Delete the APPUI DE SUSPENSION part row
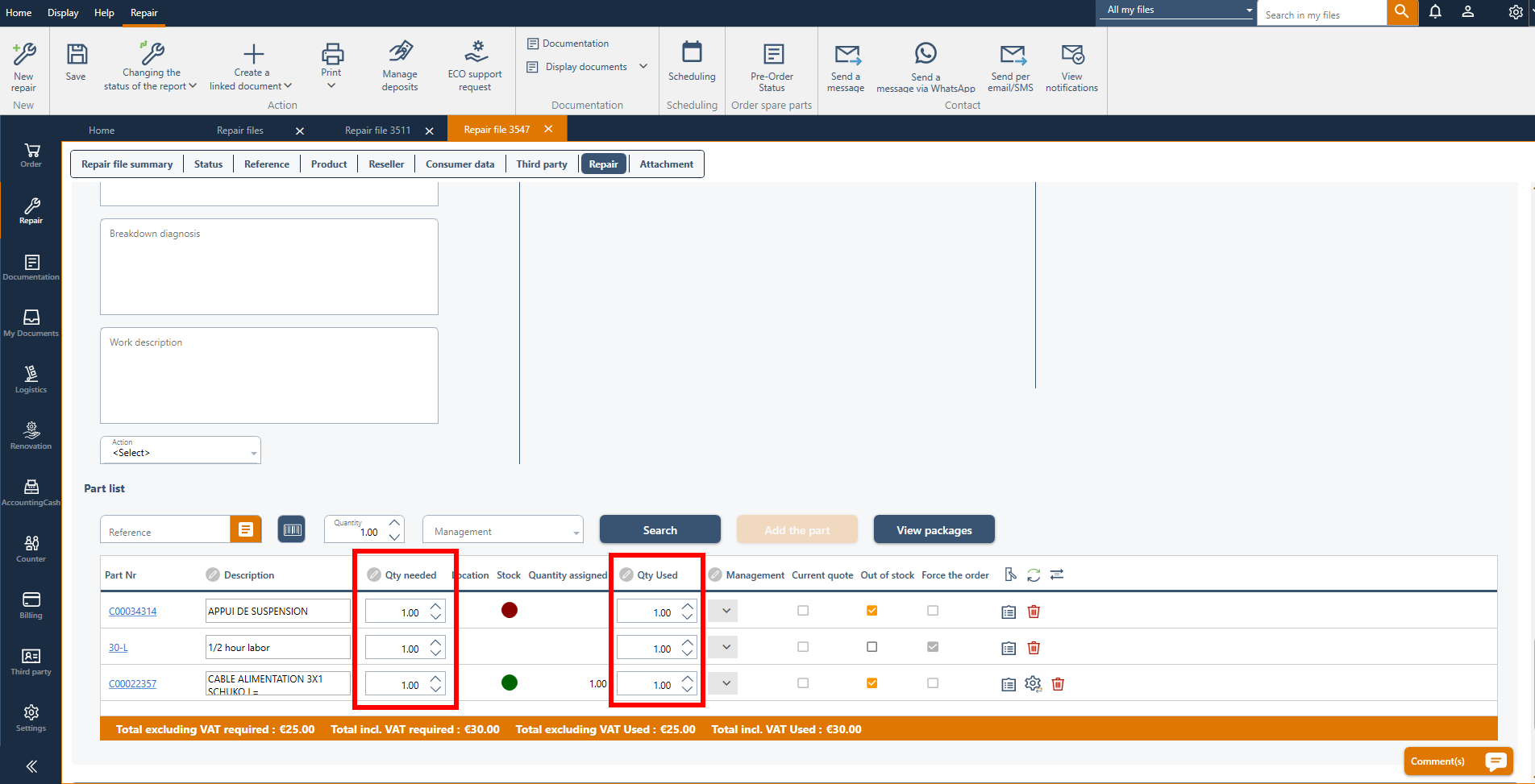The width and height of the screenshot is (1535, 784). pyautogui.click(x=1034, y=612)
